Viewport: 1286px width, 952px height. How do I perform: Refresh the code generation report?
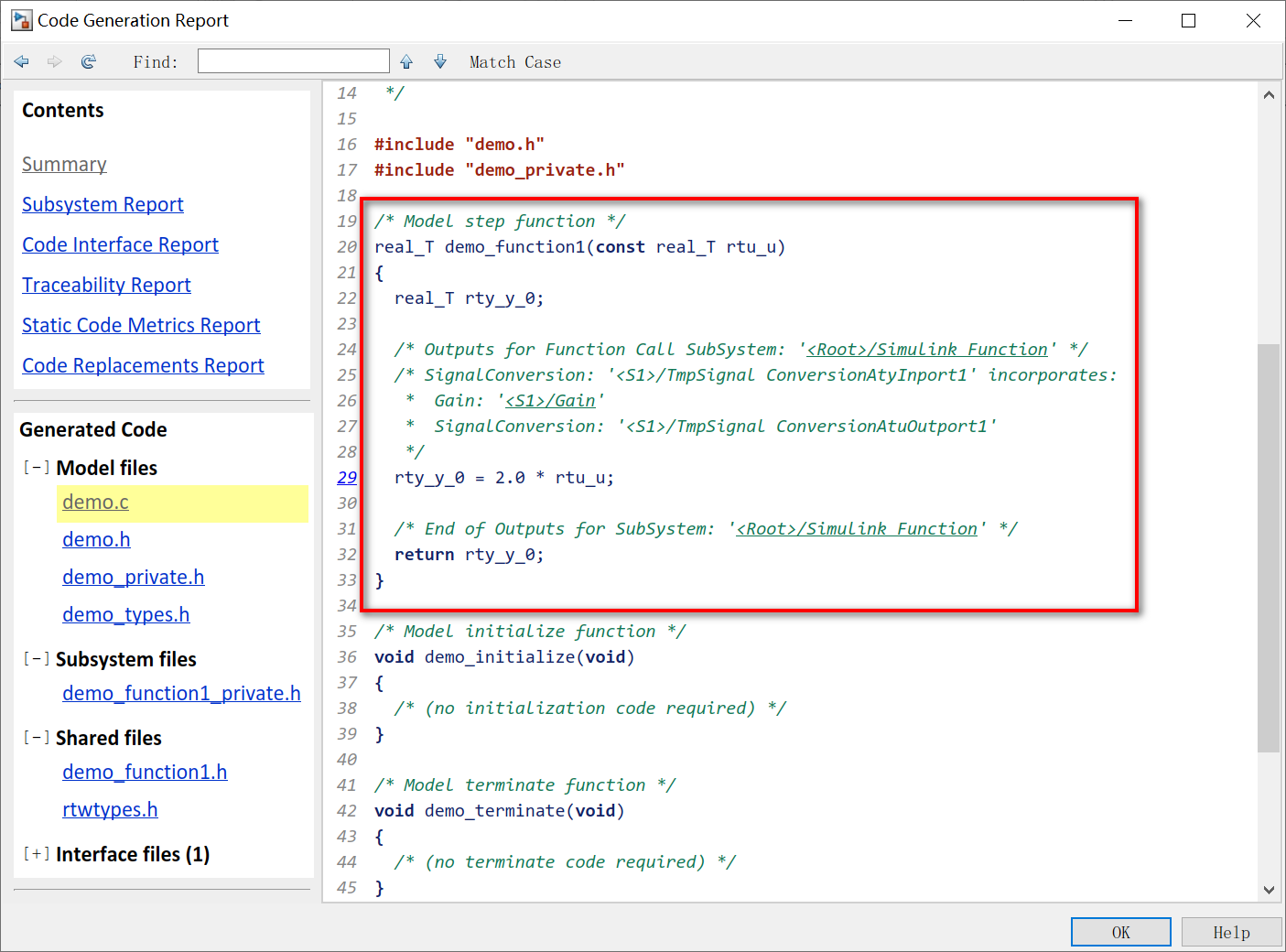coord(88,61)
